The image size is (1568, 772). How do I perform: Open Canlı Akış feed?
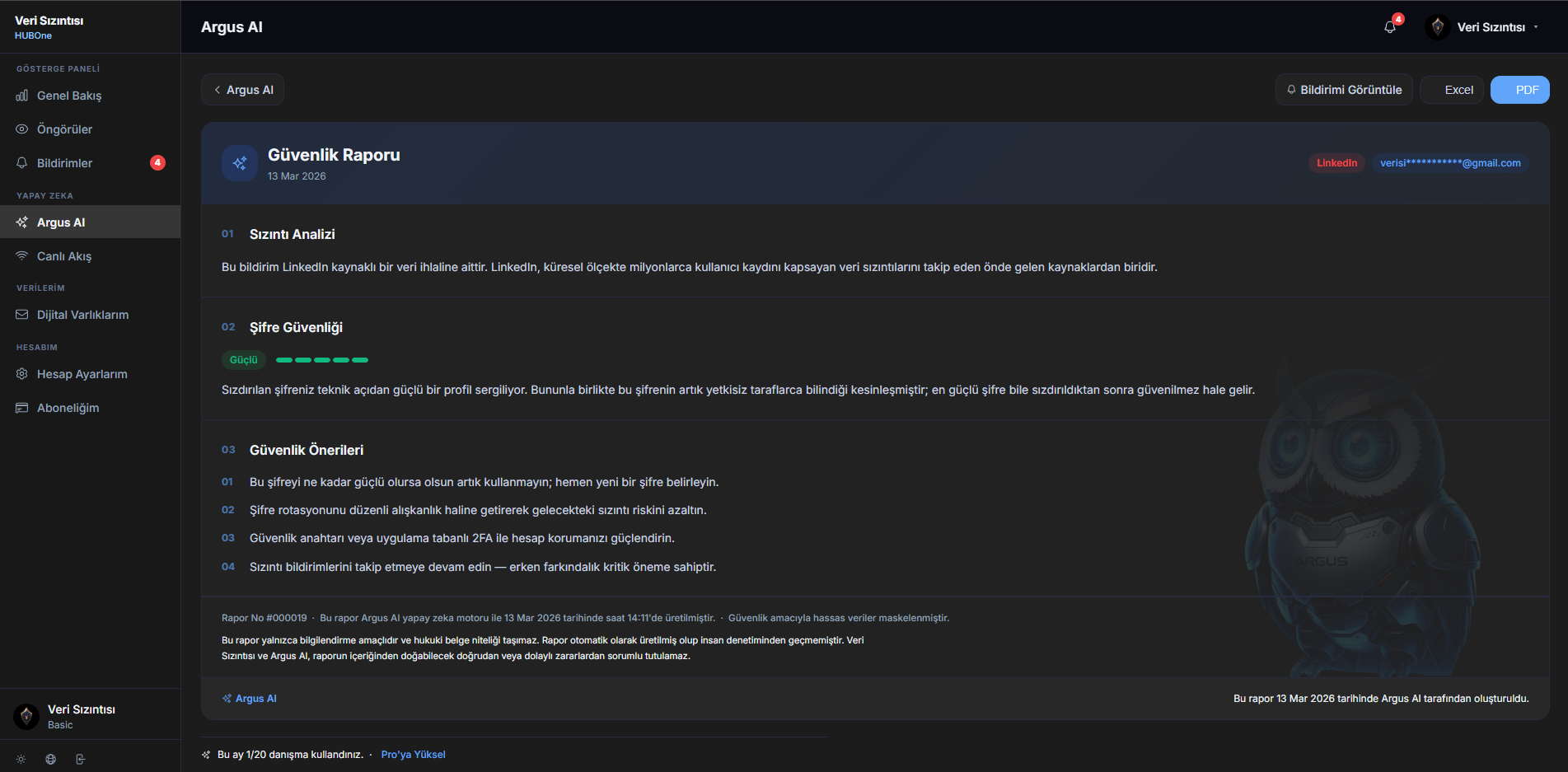[x=91, y=256]
